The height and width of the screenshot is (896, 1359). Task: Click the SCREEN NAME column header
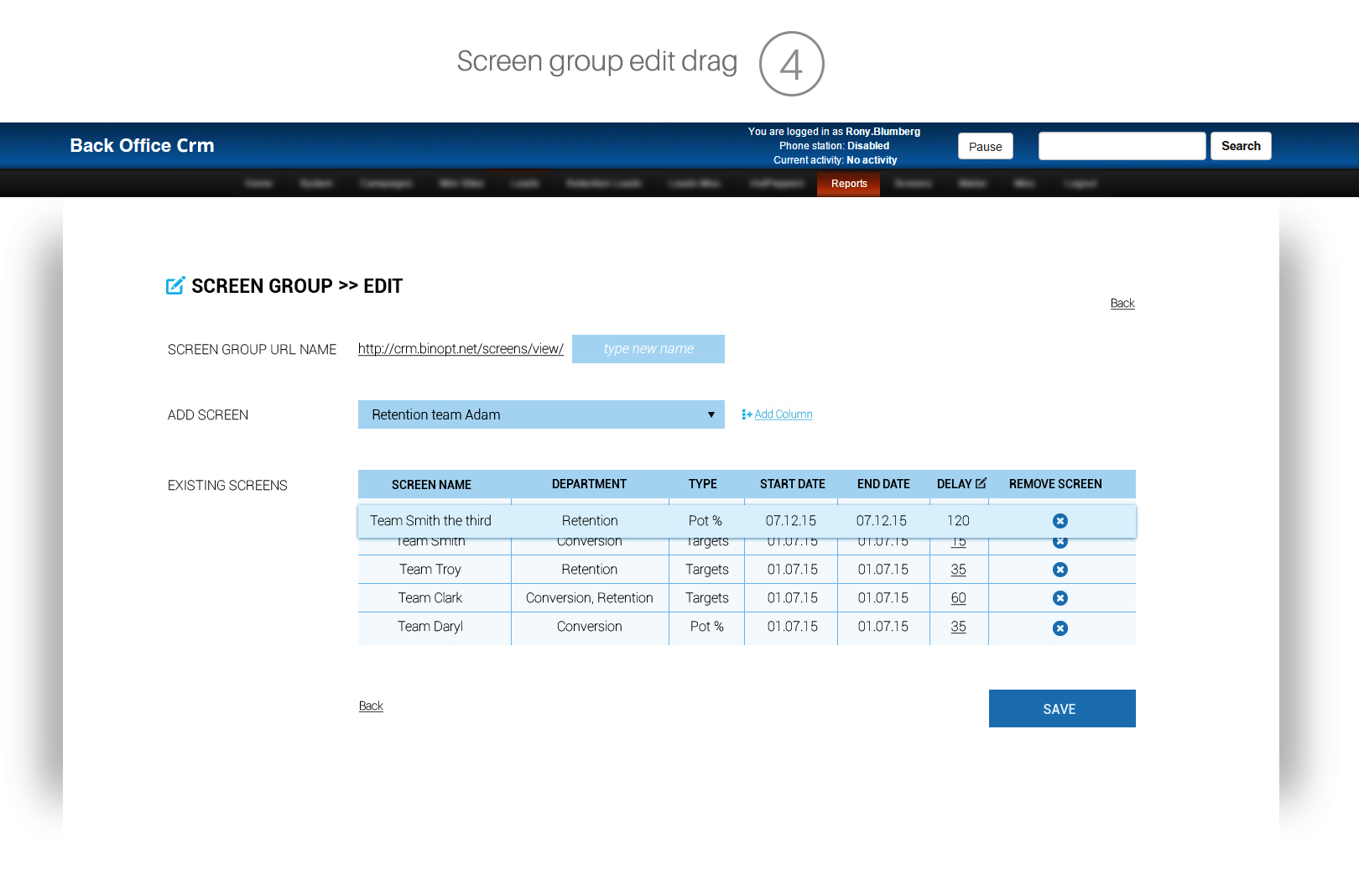coord(431,485)
